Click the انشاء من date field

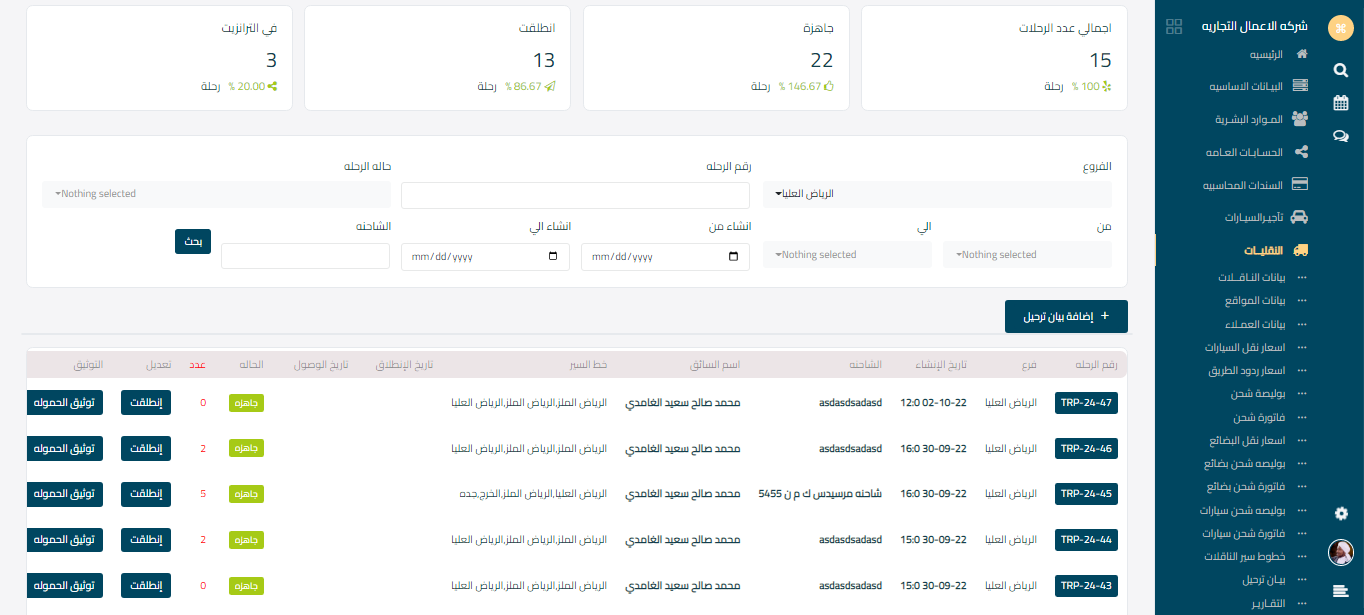pyautogui.click(x=665, y=257)
